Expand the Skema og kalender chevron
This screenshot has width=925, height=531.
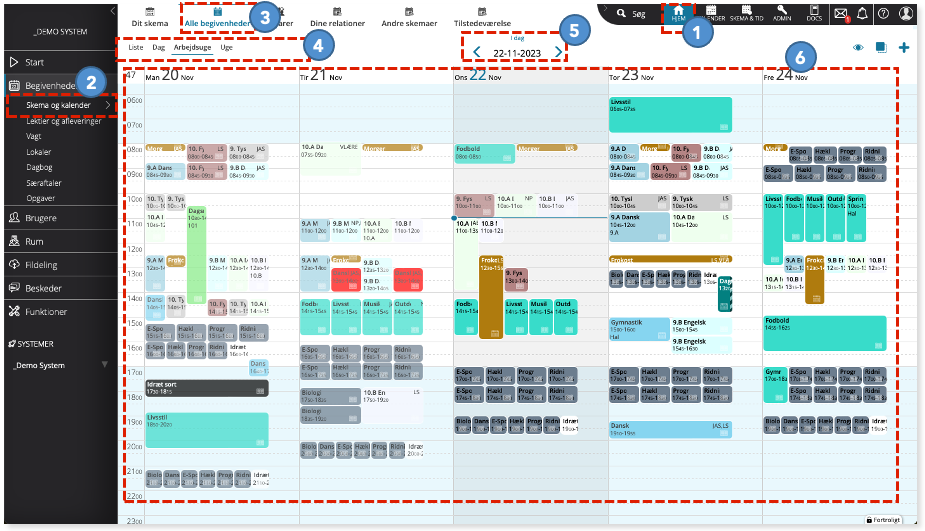[107, 105]
